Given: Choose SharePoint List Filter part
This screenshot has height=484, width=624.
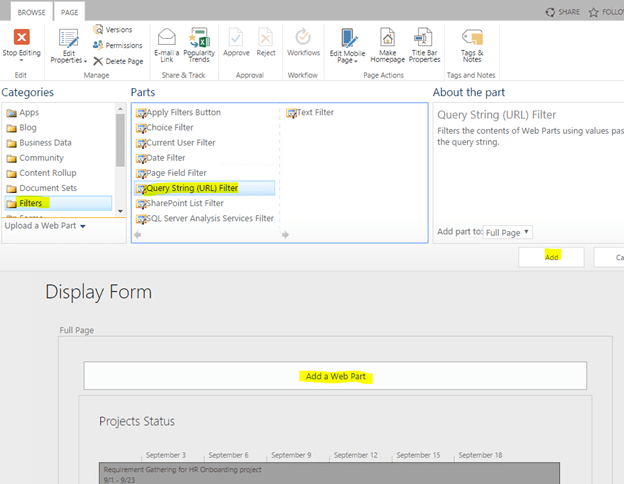Looking at the screenshot, I should click(179, 203).
